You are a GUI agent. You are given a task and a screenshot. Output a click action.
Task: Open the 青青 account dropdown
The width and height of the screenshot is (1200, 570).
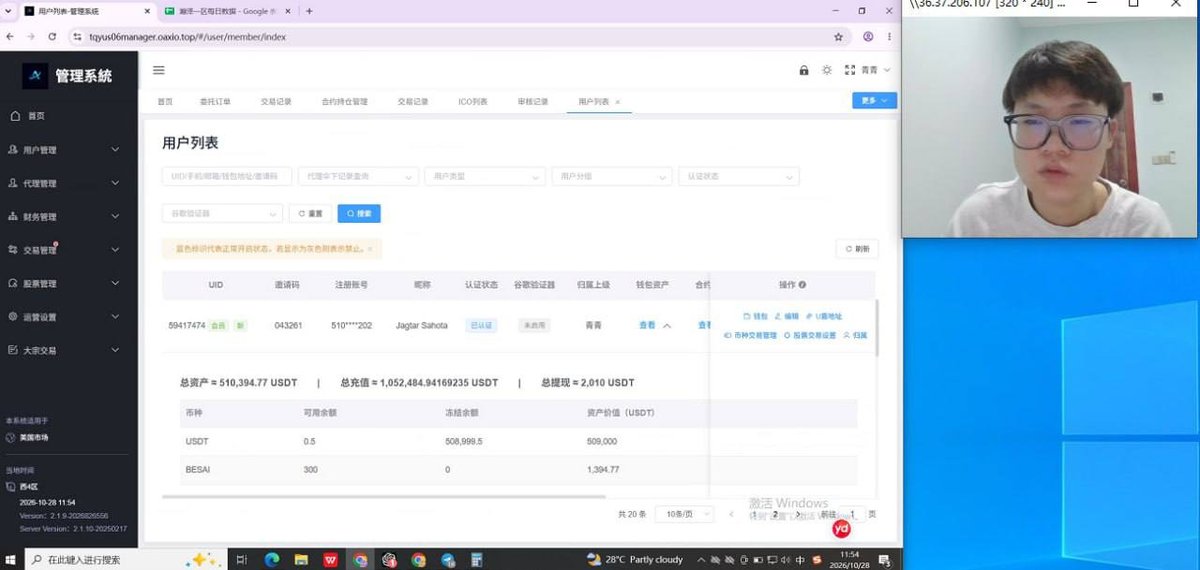click(x=875, y=70)
